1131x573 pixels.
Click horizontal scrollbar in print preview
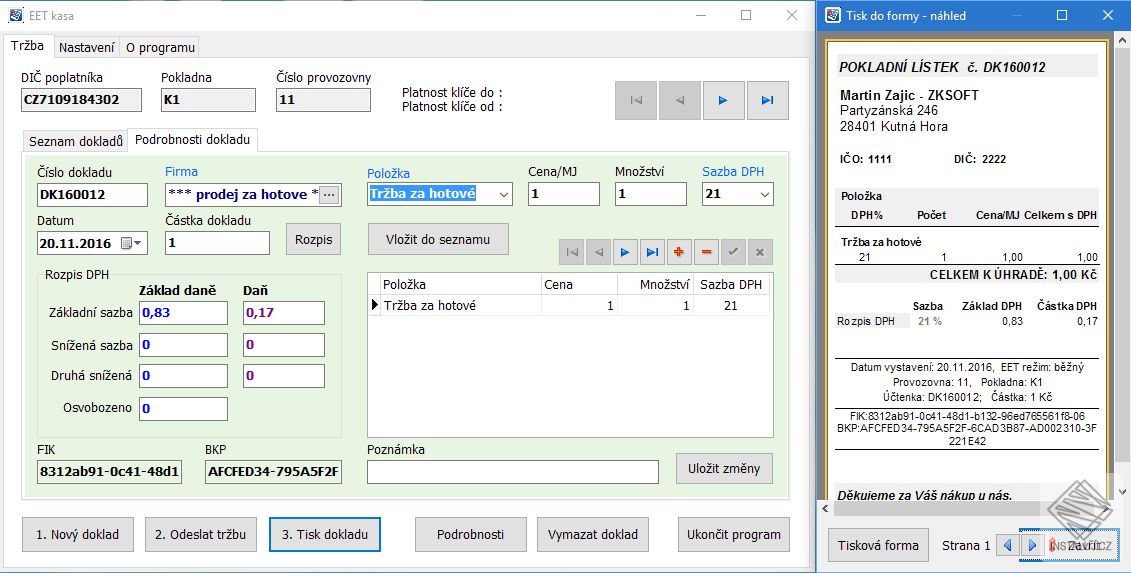tap(969, 507)
